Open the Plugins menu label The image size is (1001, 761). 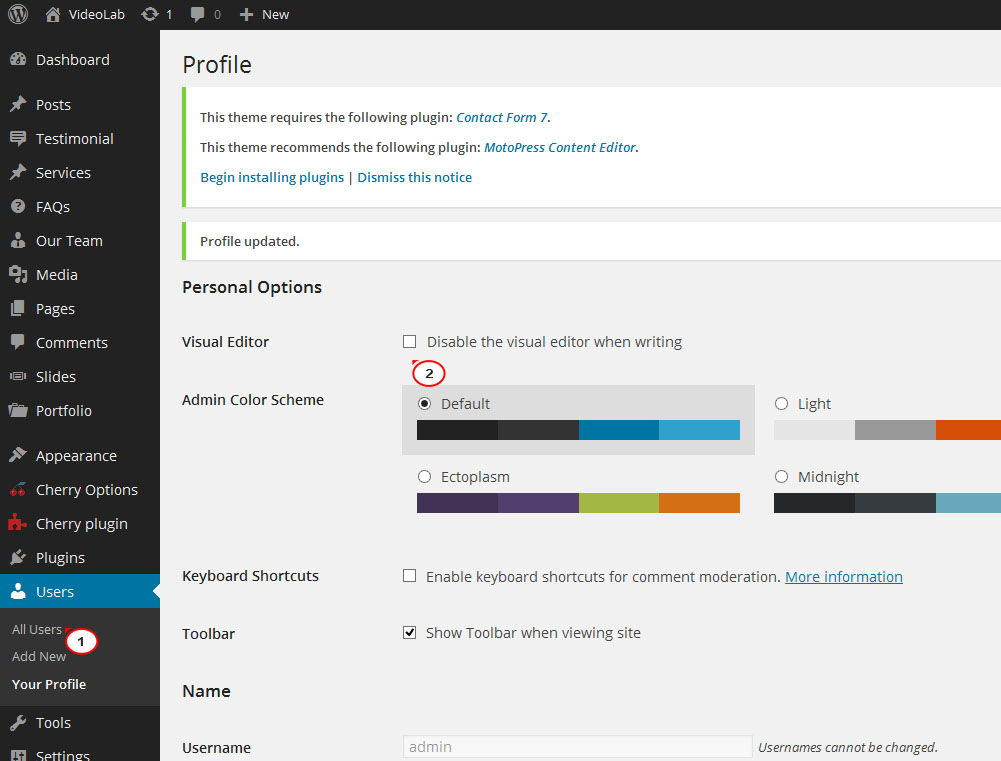coord(60,558)
